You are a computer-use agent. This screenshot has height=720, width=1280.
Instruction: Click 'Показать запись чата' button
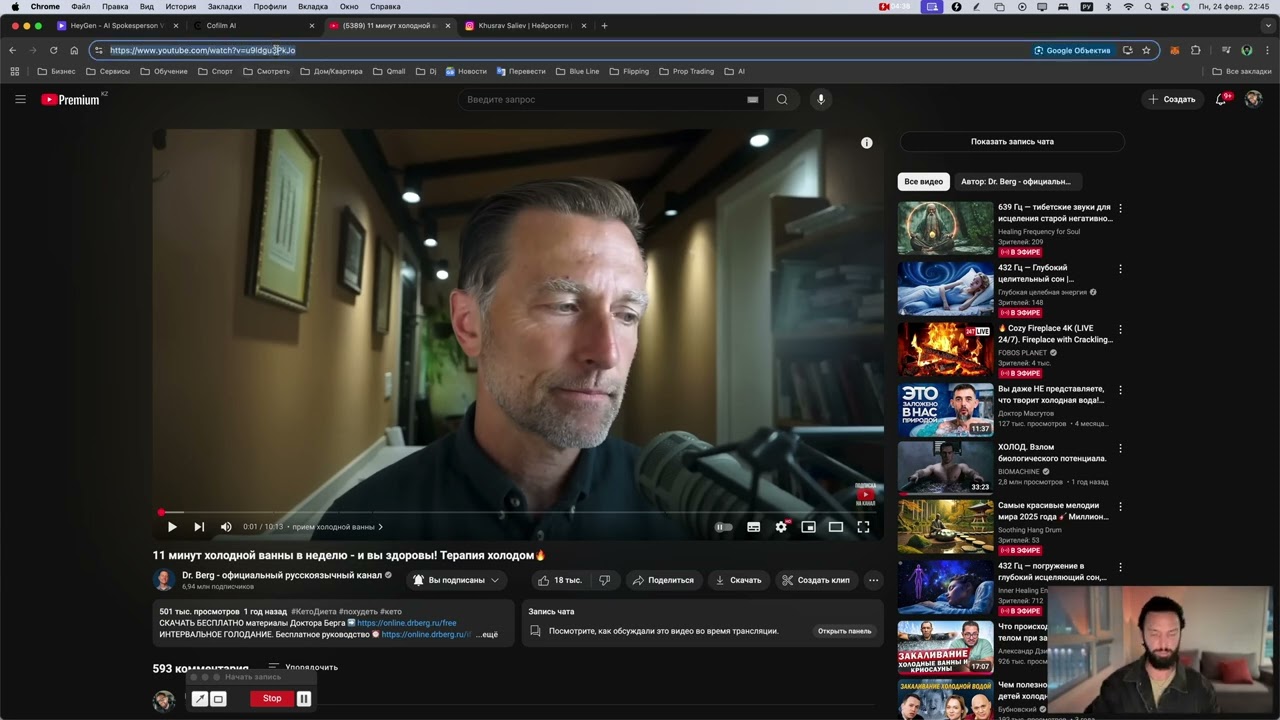1012,141
